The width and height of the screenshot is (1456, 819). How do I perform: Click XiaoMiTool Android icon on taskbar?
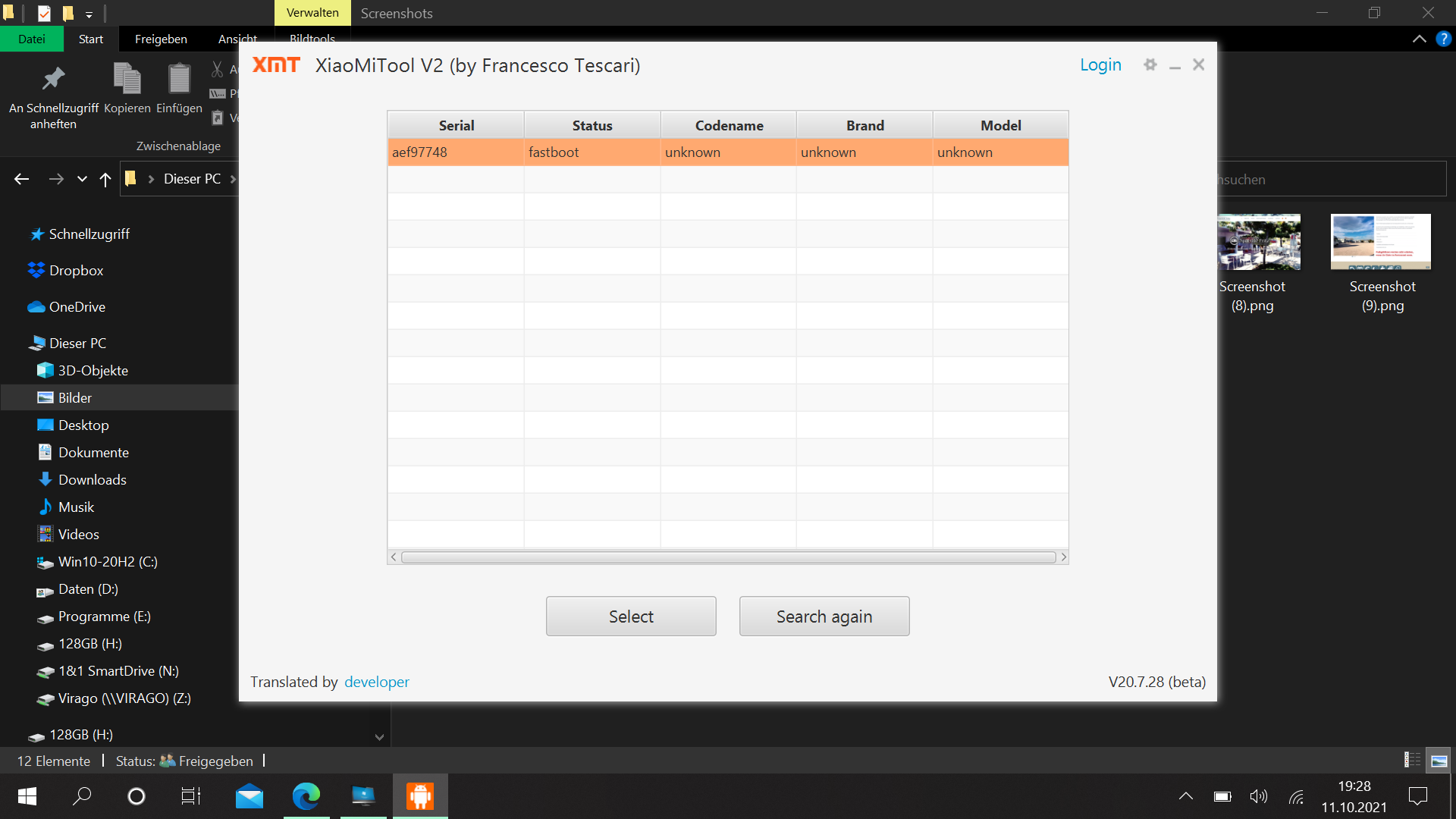[420, 796]
